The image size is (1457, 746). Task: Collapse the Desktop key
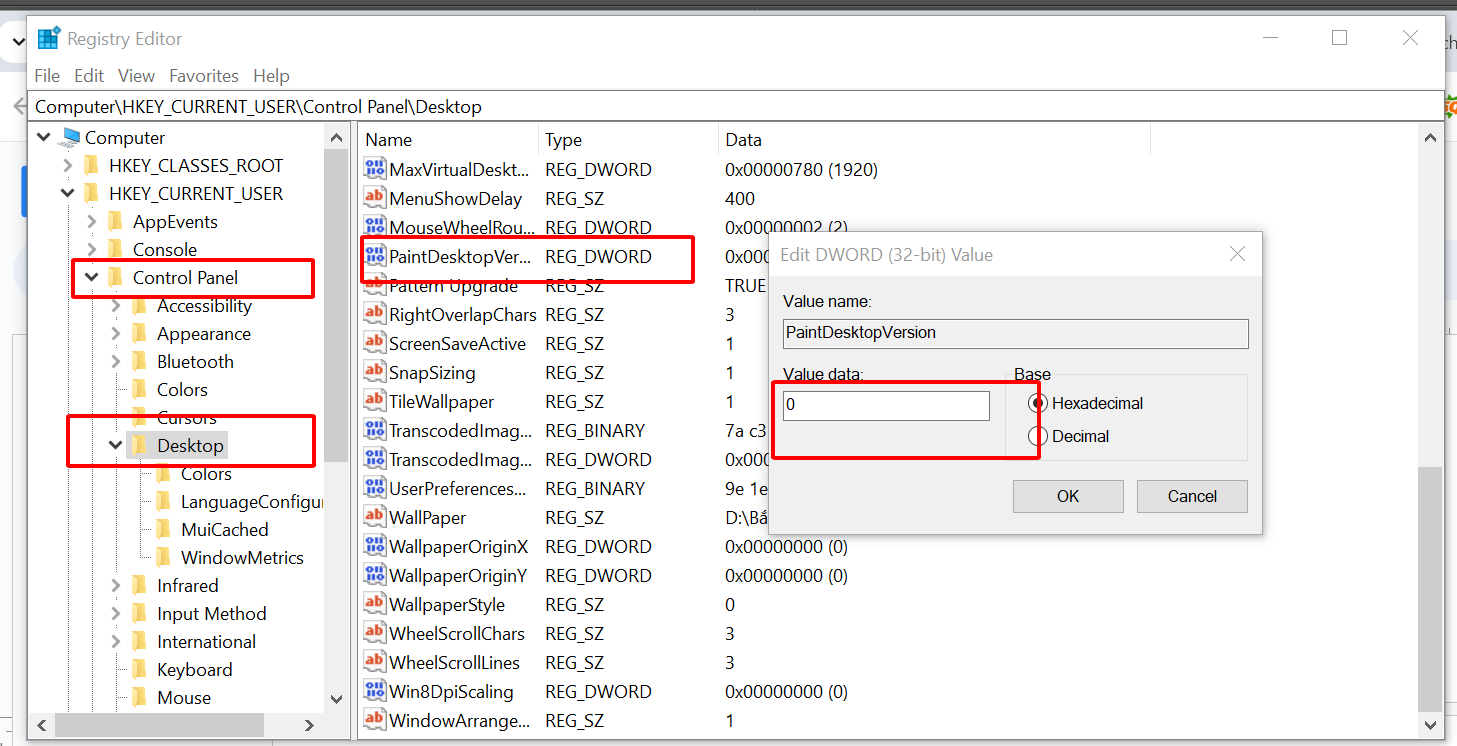115,446
